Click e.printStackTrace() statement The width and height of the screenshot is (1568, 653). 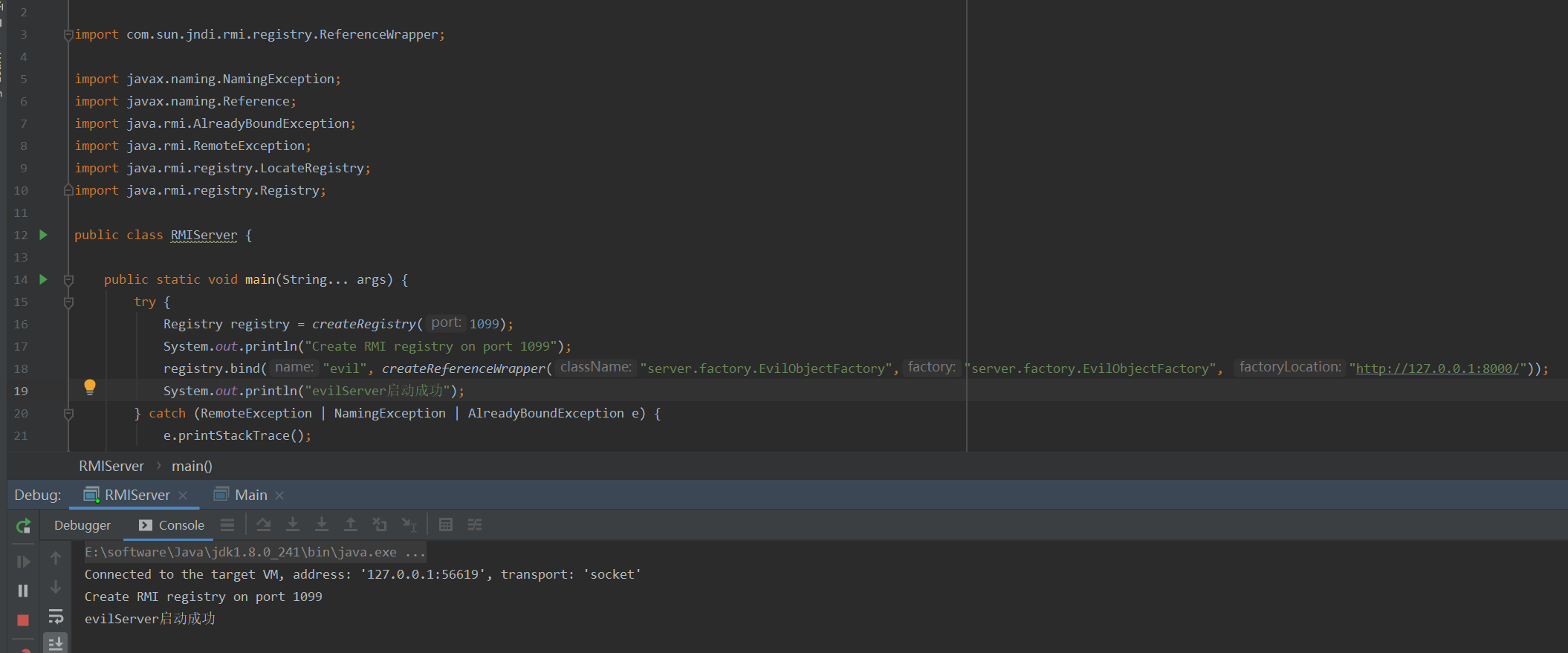click(x=237, y=435)
